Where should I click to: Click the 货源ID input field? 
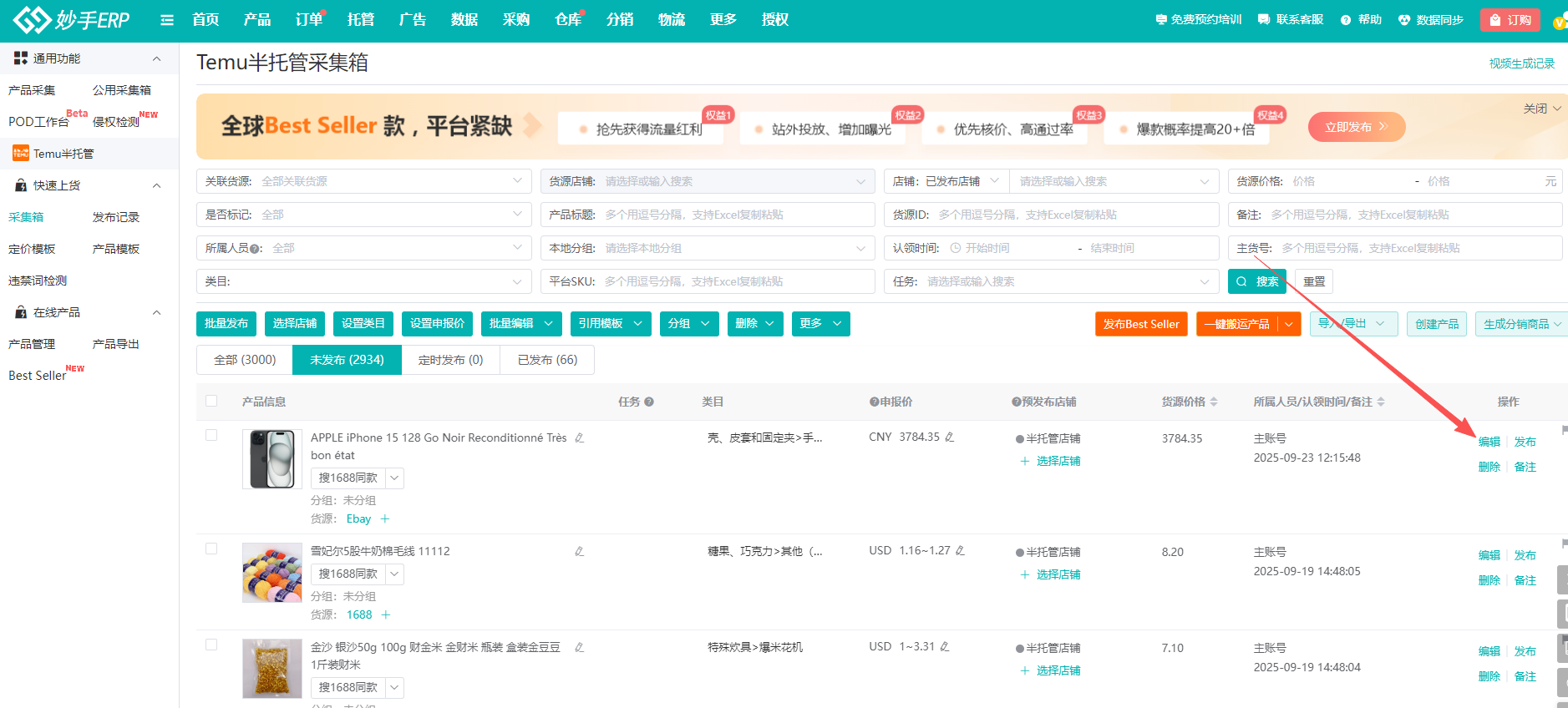tap(1051, 215)
